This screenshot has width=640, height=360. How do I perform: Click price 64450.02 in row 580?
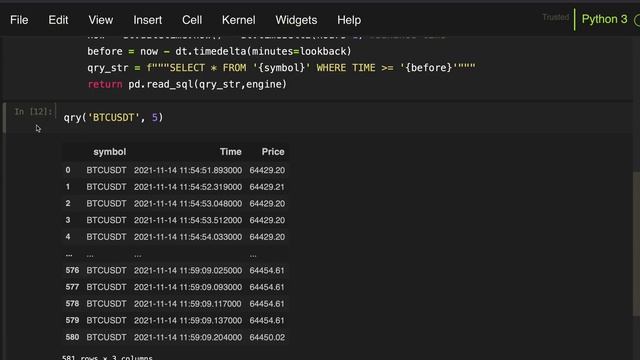point(267,338)
